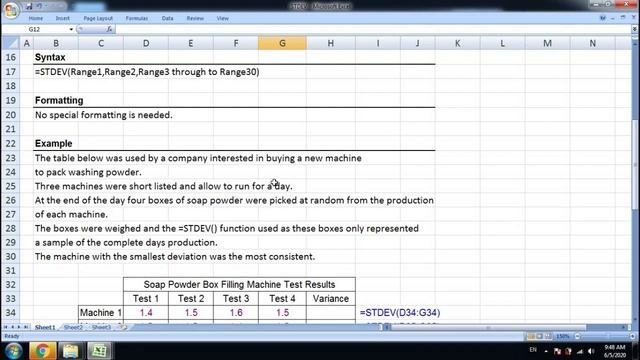Screen dimensions: 640x360
Task: Select column G header
Action: (x=282, y=43)
